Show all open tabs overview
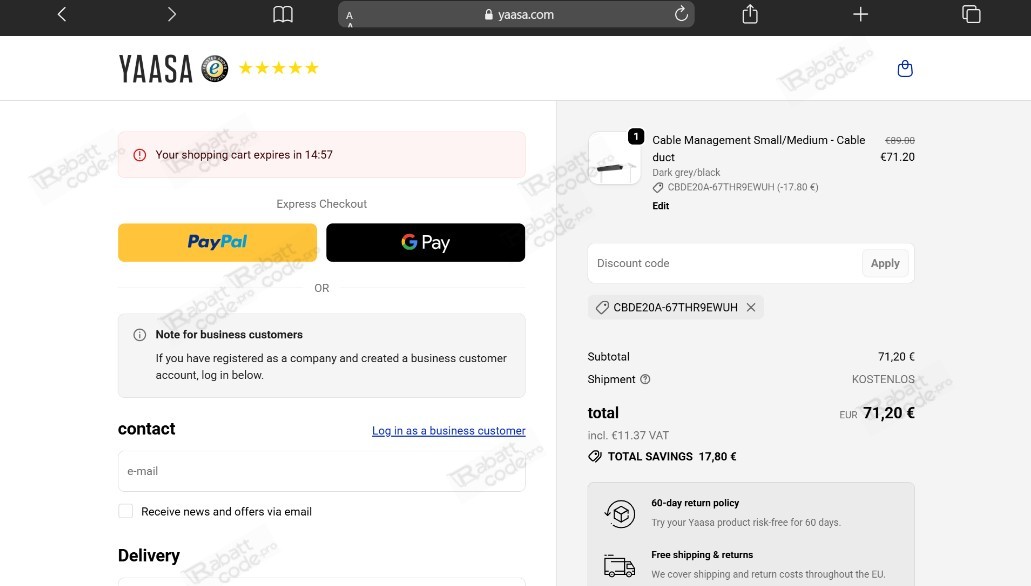The width and height of the screenshot is (1031, 586). click(971, 14)
